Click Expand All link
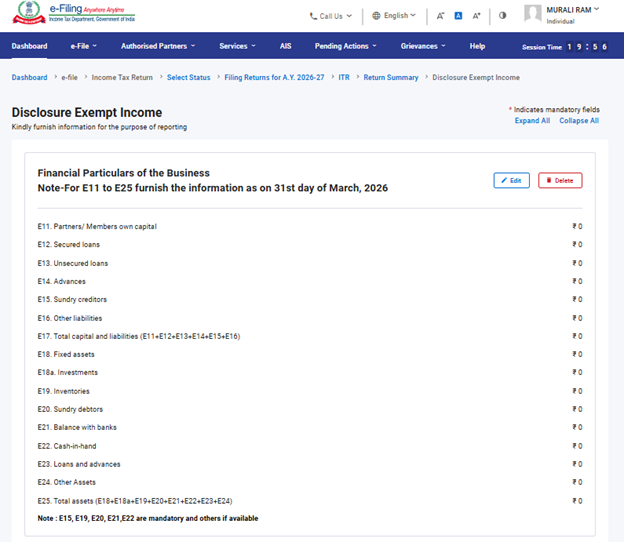This screenshot has height=542, width=624. coord(532,121)
